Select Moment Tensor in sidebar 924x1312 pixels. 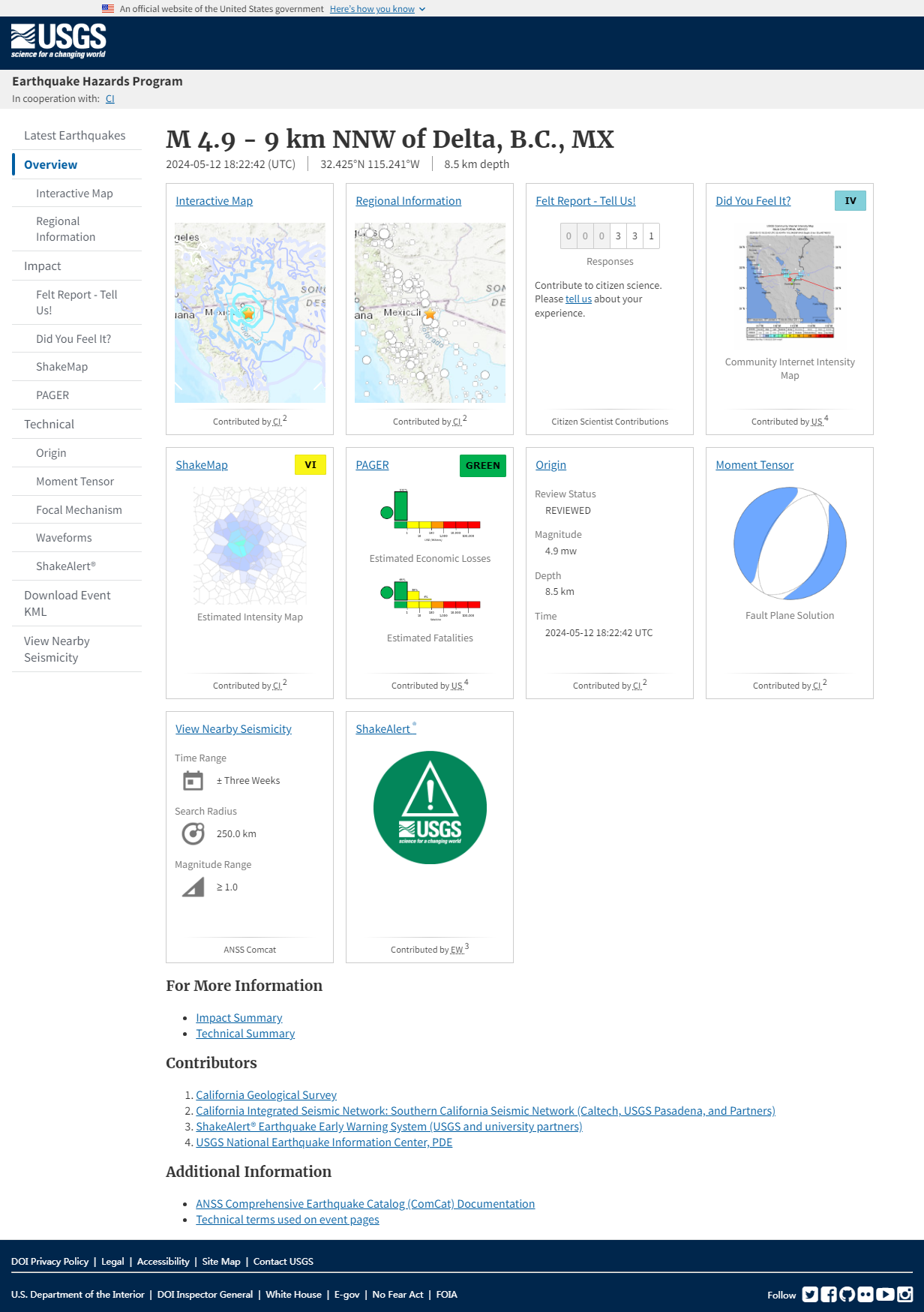coord(75,482)
